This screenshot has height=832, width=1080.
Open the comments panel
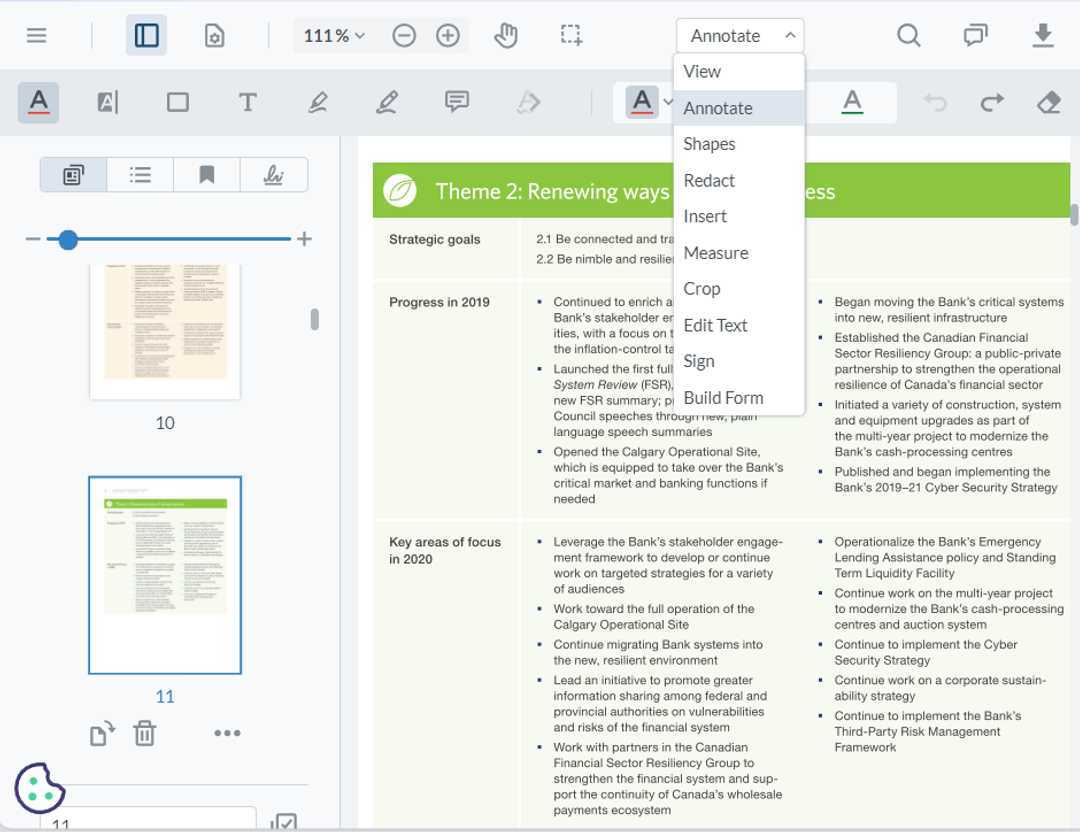[x=975, y=35]
